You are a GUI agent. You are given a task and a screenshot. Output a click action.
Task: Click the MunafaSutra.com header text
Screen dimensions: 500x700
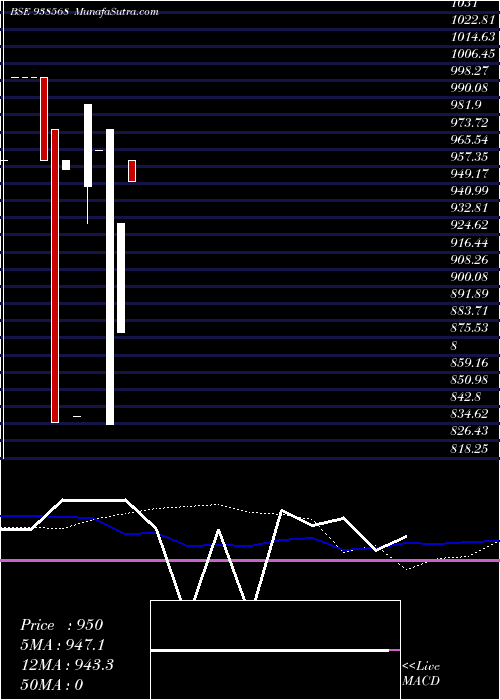pyautogui.click(x=117, y=12)
